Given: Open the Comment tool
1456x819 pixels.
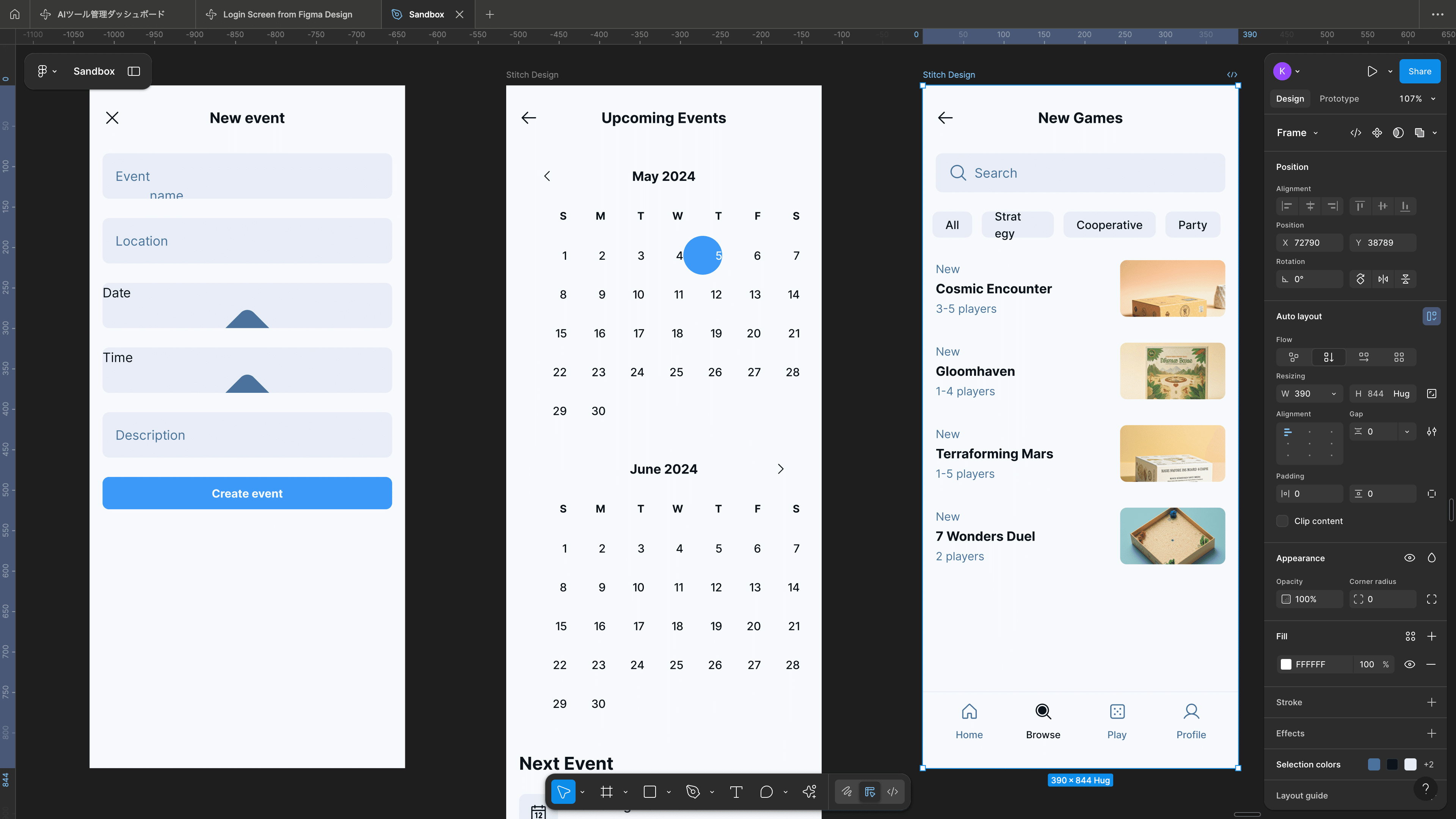Looking at the screenshot, I should coord(766,792).
